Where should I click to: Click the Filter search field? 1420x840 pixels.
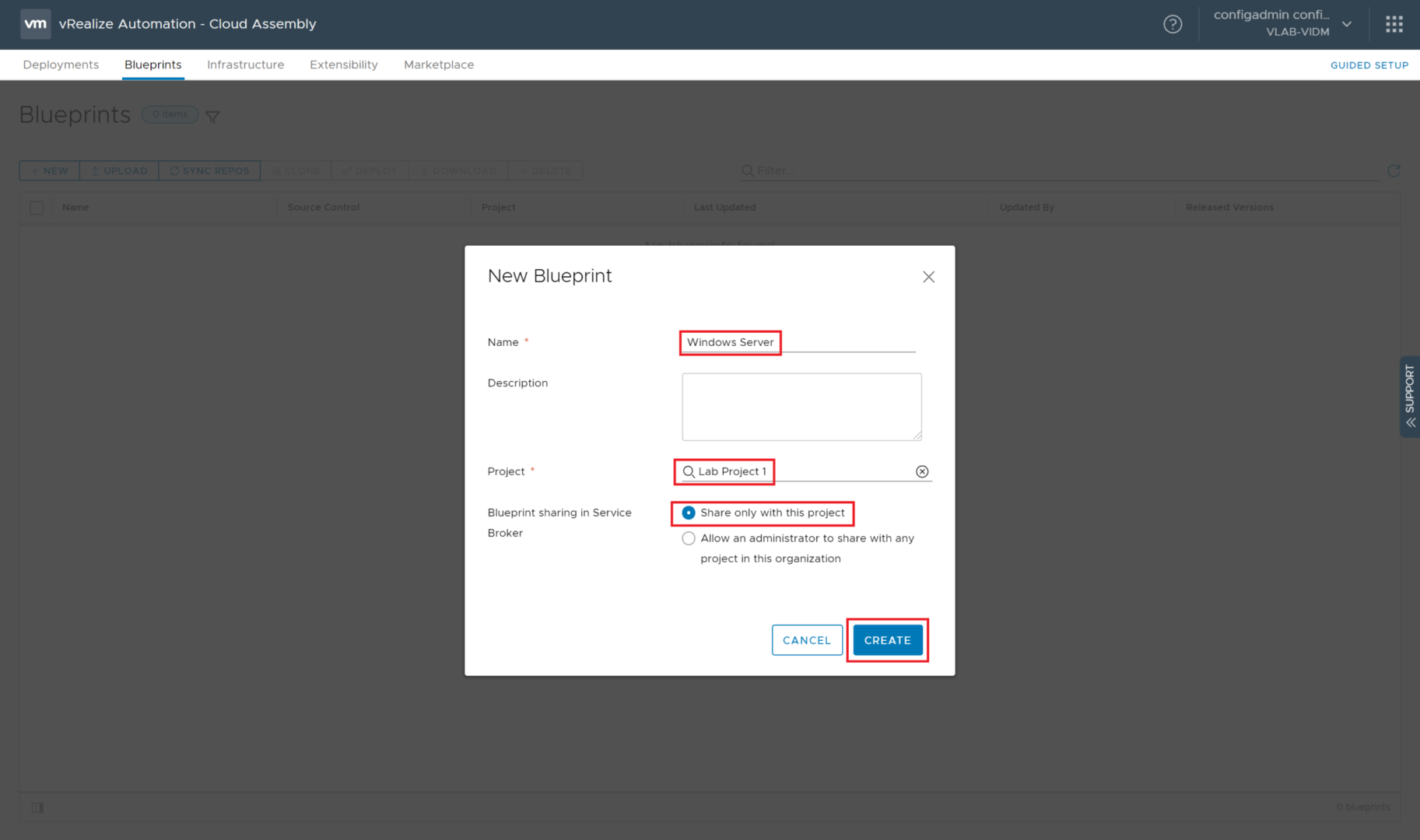[1060, 170]
